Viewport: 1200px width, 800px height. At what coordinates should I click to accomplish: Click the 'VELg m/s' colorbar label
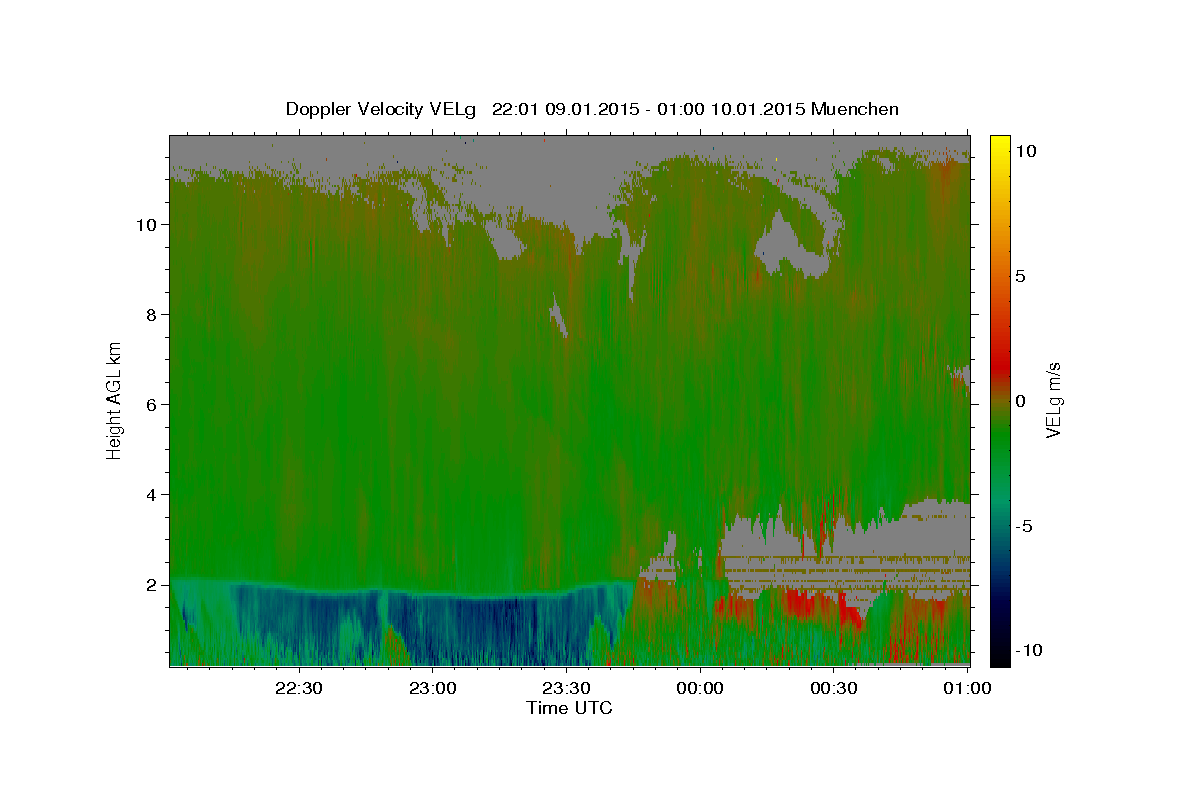point(1053,400)
